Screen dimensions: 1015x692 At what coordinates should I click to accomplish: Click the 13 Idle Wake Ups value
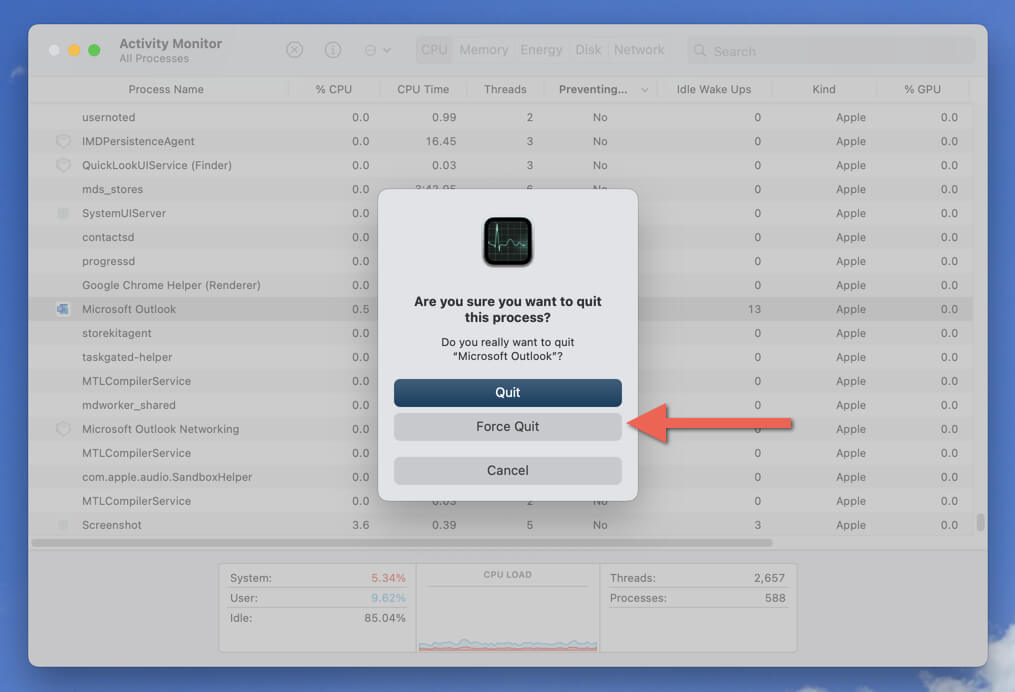pyautogui.click(x=754, y=309)
